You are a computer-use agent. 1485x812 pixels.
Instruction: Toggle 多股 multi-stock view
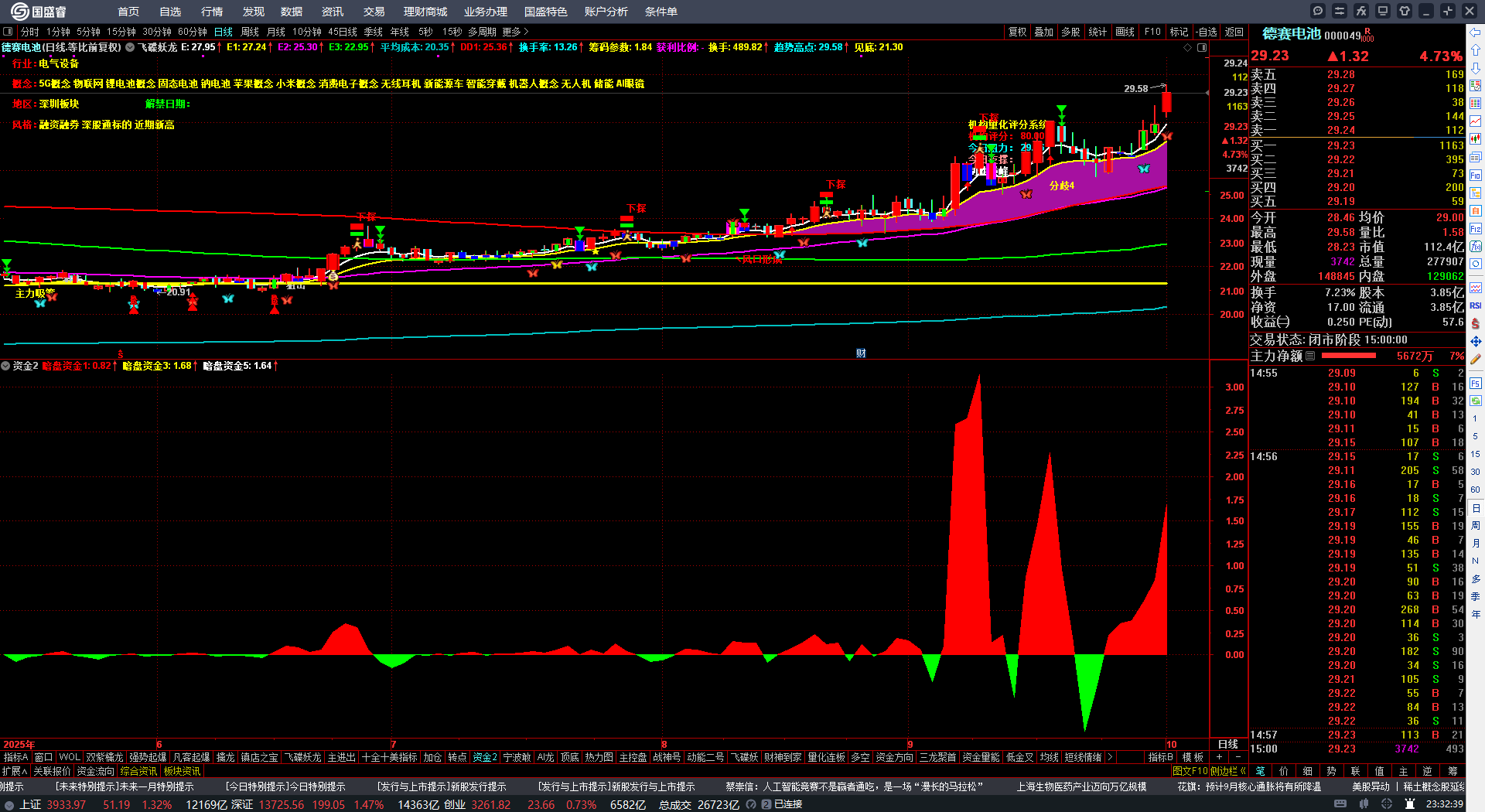pyautogui.click(x=1070, y=32)
